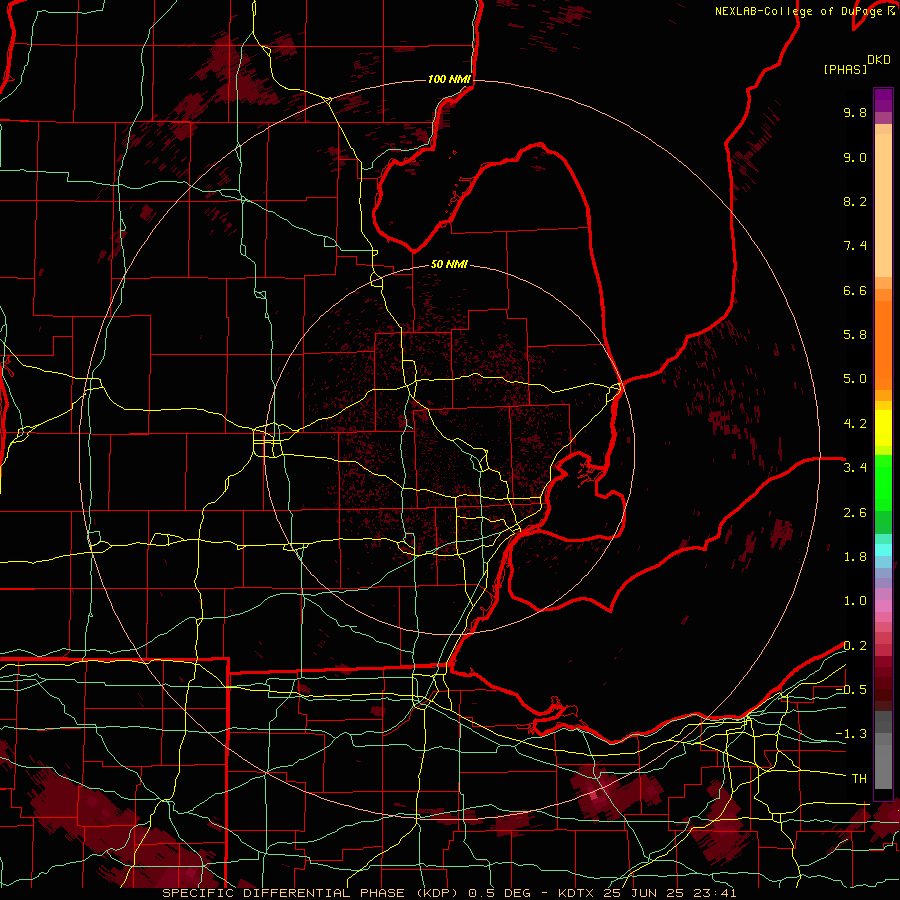Click the -0.5 value on the color scale
The image size is (900, 900).
click(x=851, y=690)
